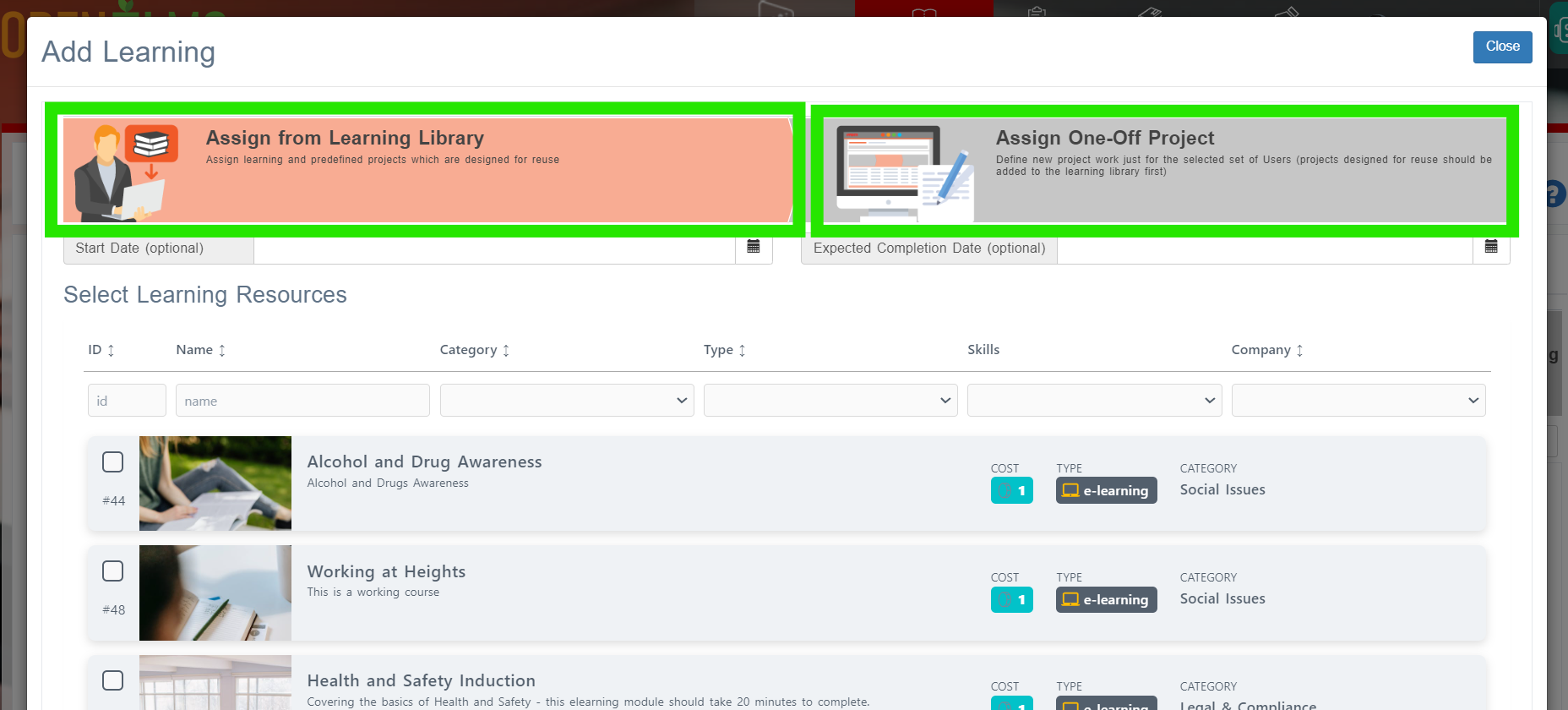
Task: Expand the Company filter dropdown
Action: 1358,401
